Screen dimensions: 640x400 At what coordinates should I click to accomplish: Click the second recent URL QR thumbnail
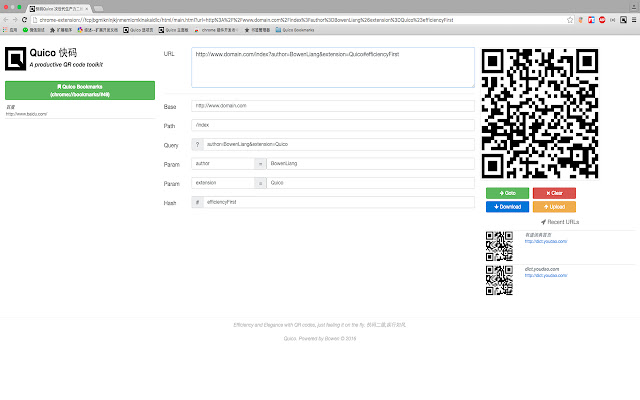pos(499,280)
